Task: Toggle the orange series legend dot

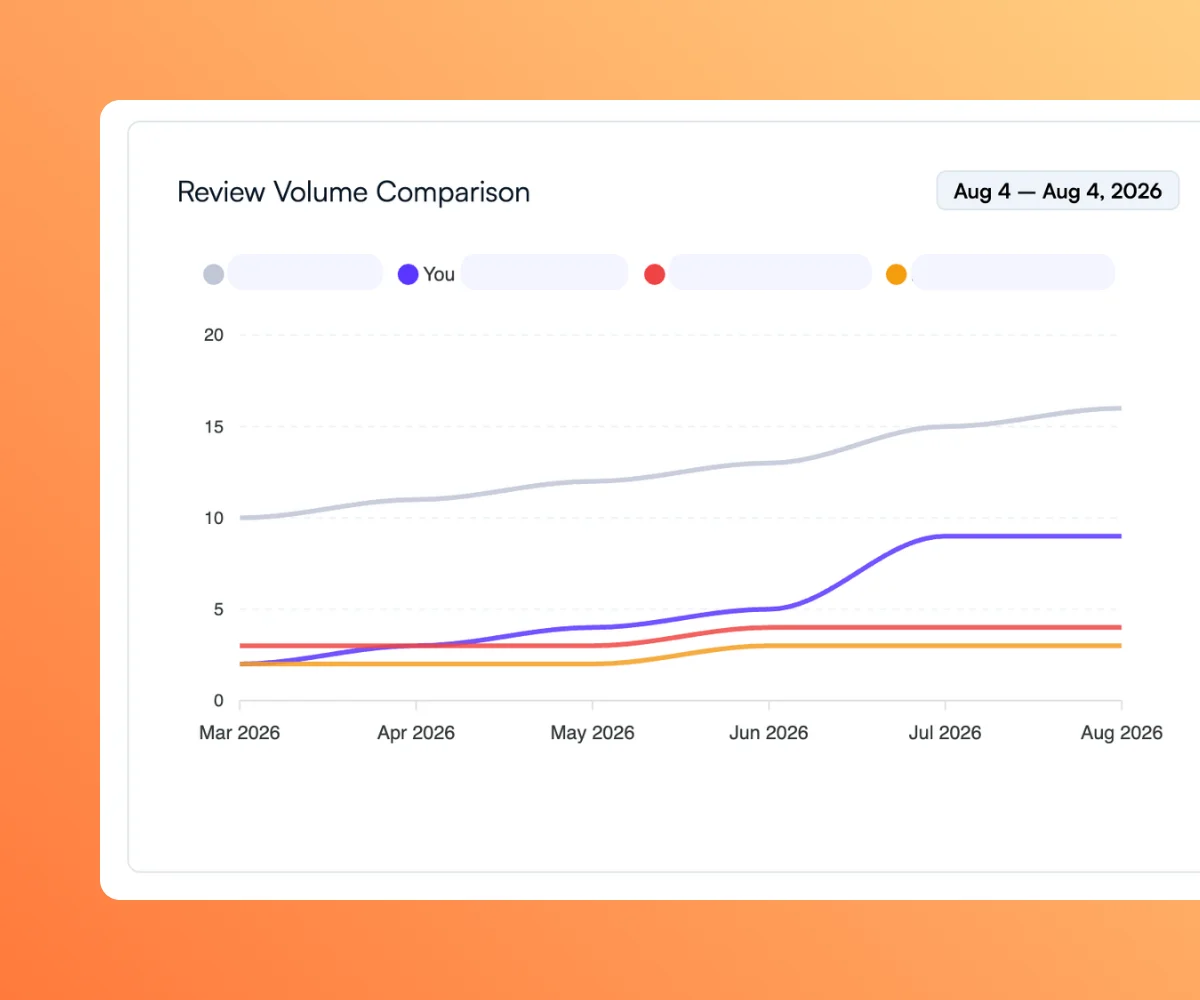Action: tap(897, 274)
